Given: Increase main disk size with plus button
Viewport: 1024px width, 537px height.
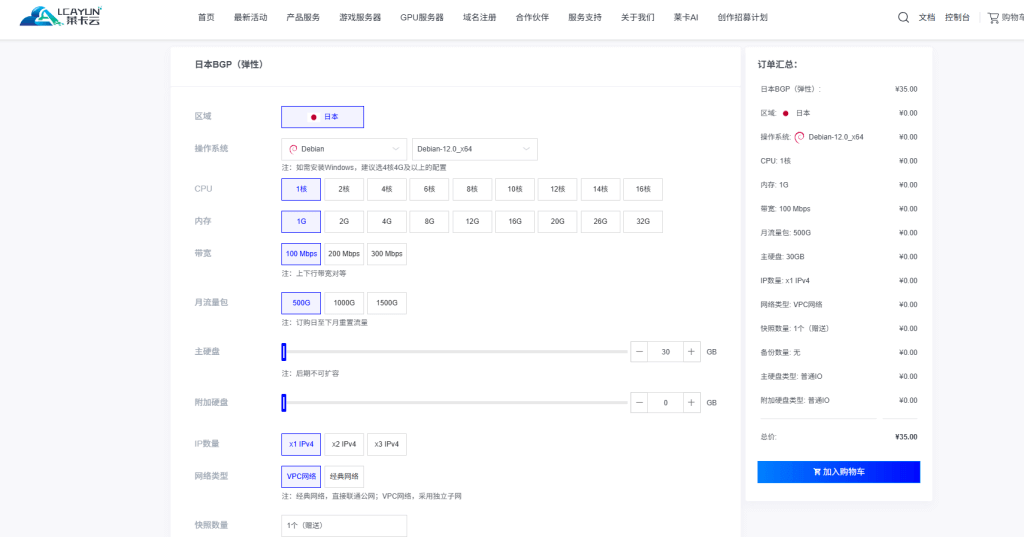Looking at the screenshot, I should (x=691, y=351).
